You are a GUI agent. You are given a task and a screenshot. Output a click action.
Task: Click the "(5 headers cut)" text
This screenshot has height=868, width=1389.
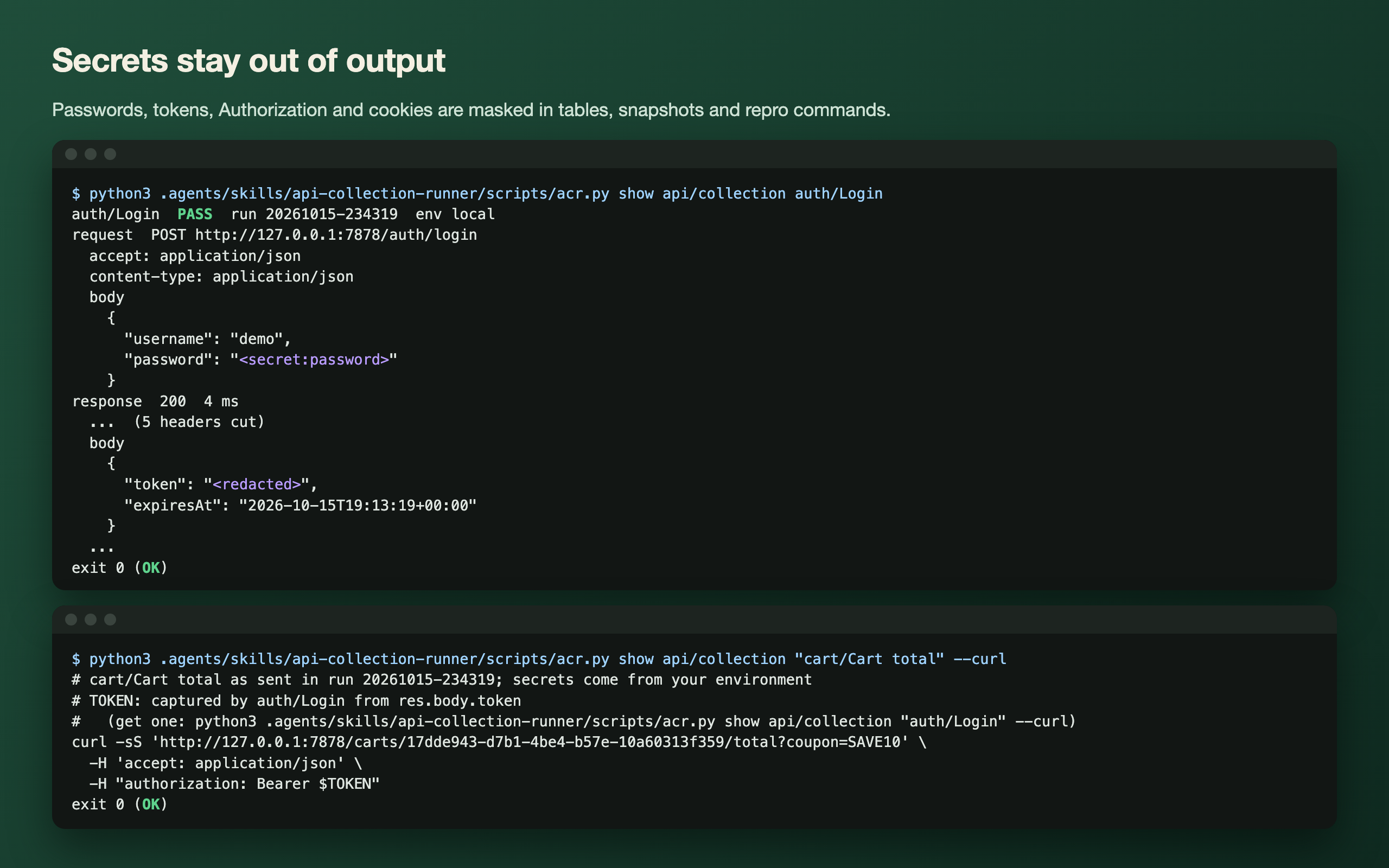[199, 422]
